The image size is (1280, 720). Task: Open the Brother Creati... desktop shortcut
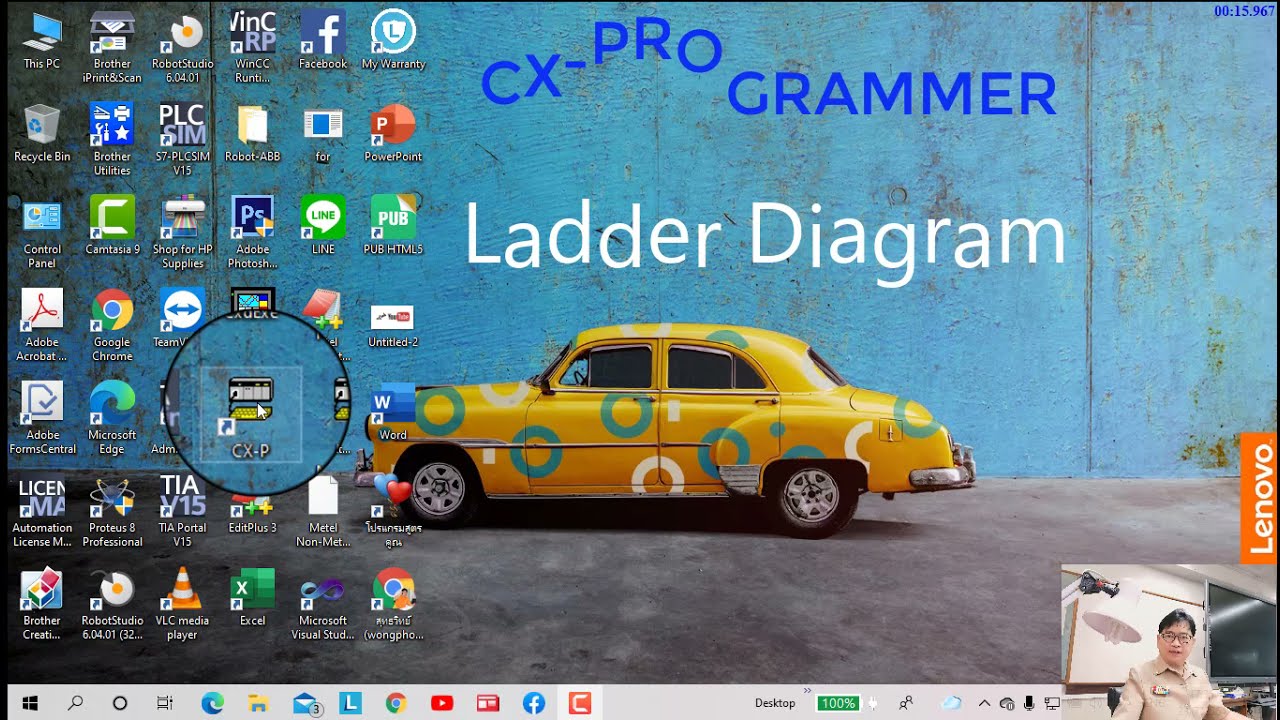pos(42,604)
